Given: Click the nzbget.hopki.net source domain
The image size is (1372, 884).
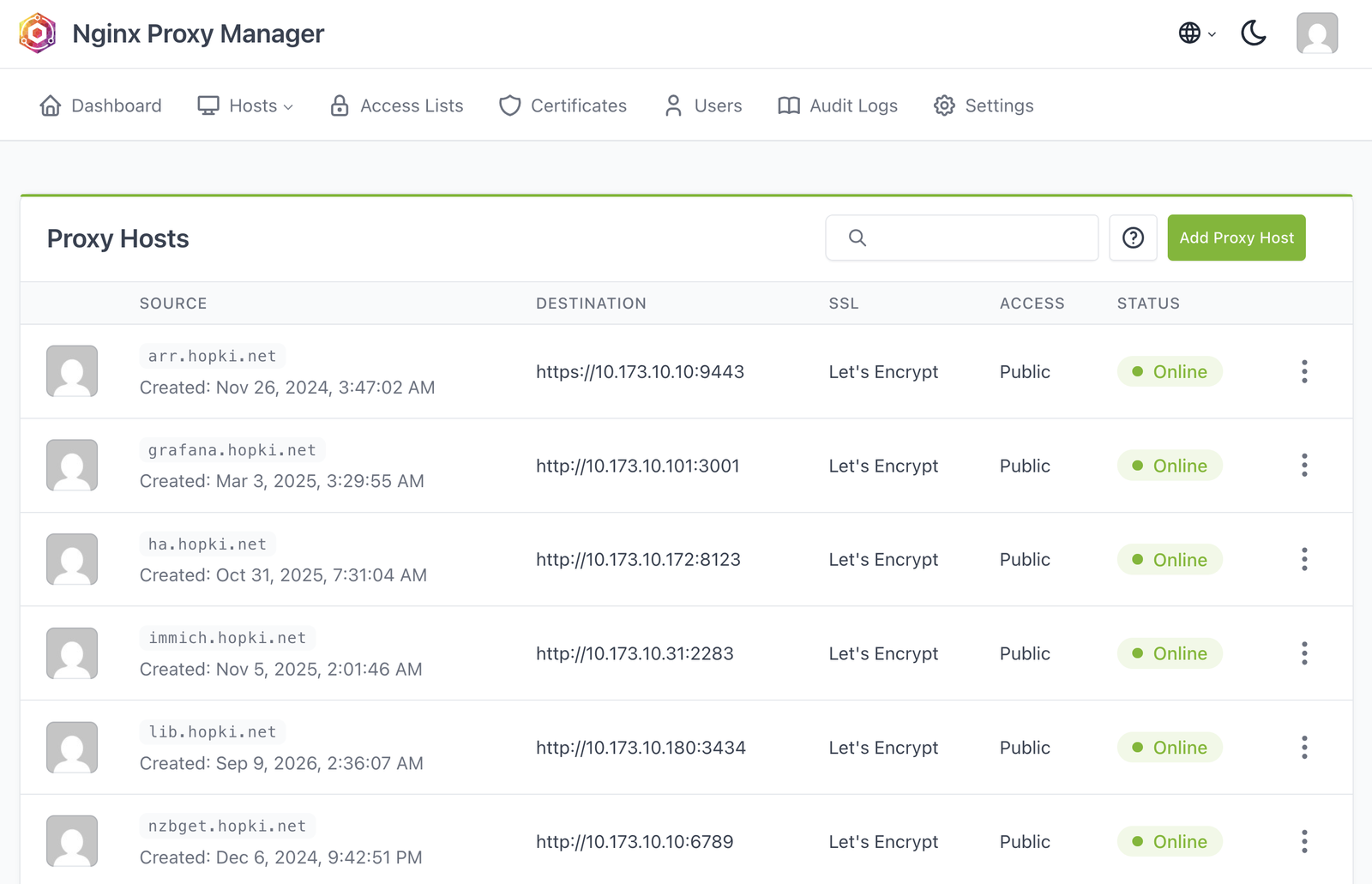Looking at the screenshot, I should coord(227,826).
